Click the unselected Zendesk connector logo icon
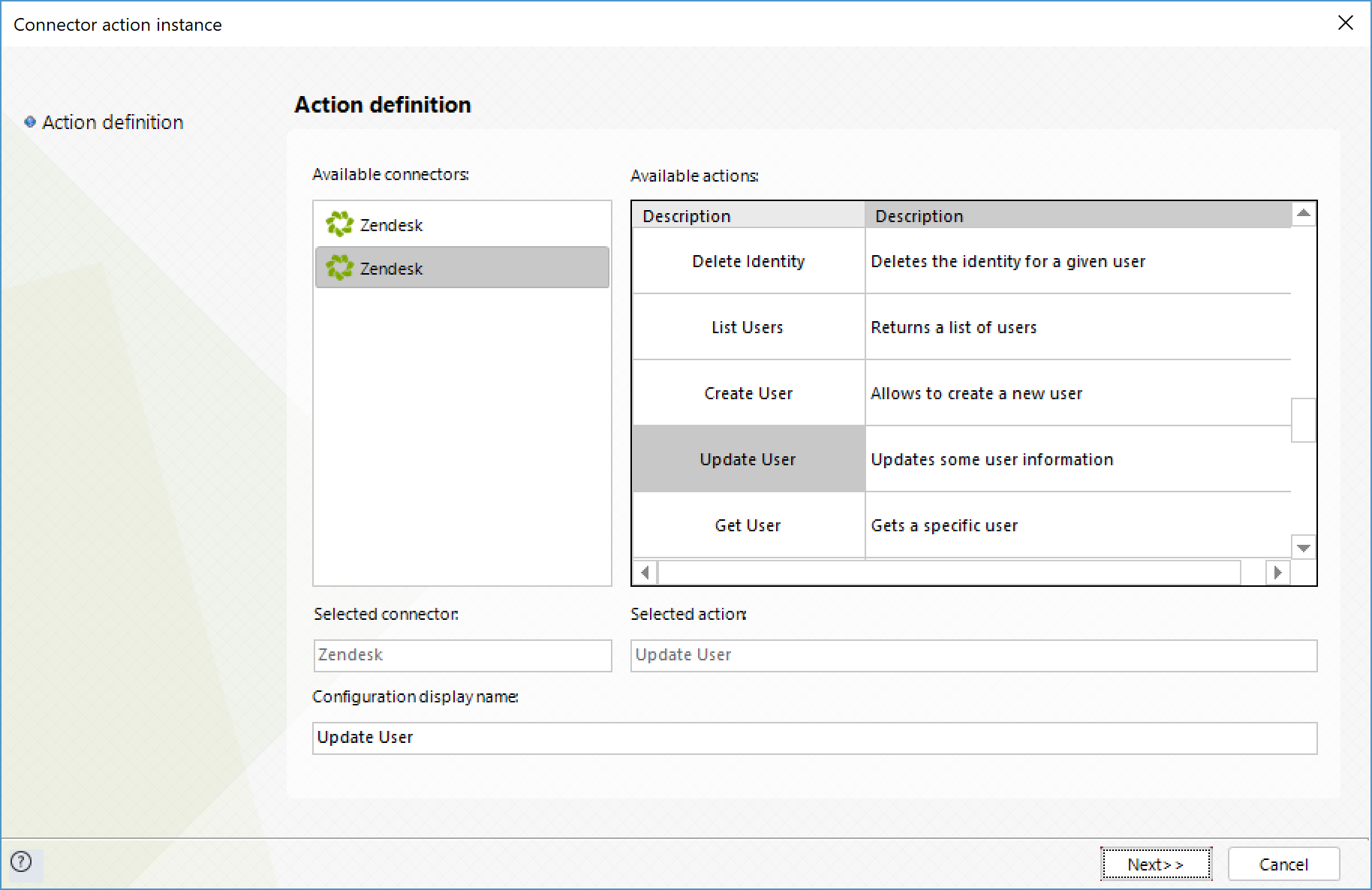1372x890 pixels. (339, 224)
